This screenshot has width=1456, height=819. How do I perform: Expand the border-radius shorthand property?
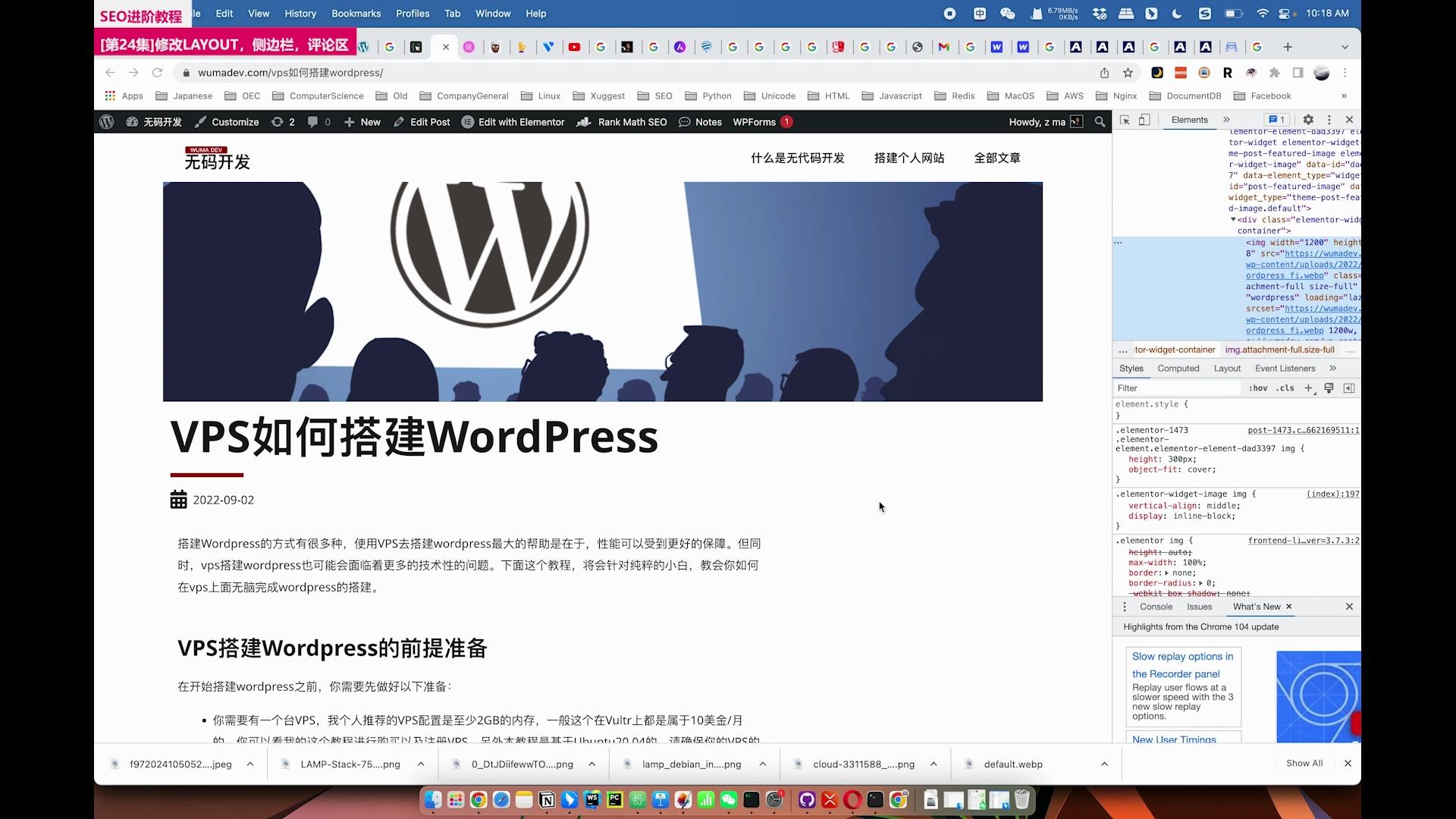coord(1200,584)
